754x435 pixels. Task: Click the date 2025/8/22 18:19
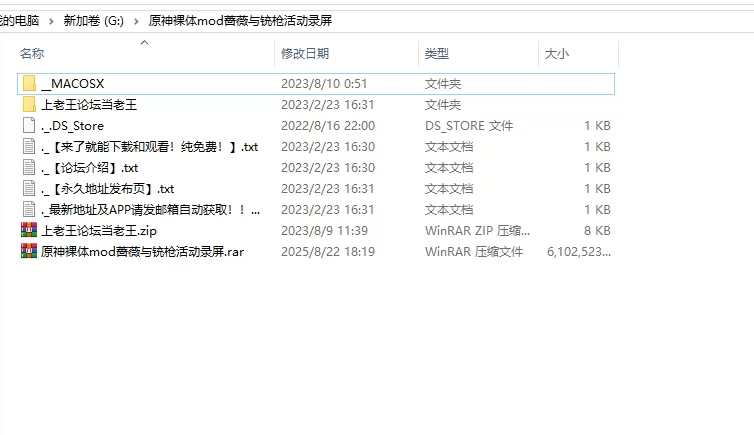coord(328,251)
